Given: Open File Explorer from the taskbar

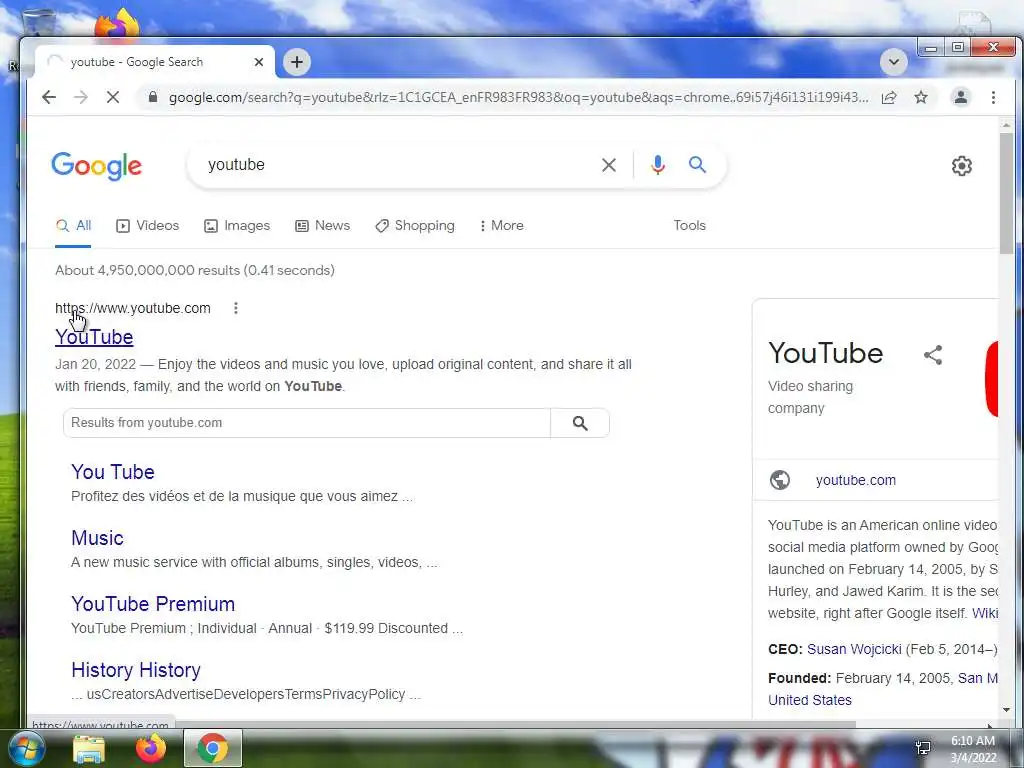Looking at the screenshot, I should click(89, 748).
